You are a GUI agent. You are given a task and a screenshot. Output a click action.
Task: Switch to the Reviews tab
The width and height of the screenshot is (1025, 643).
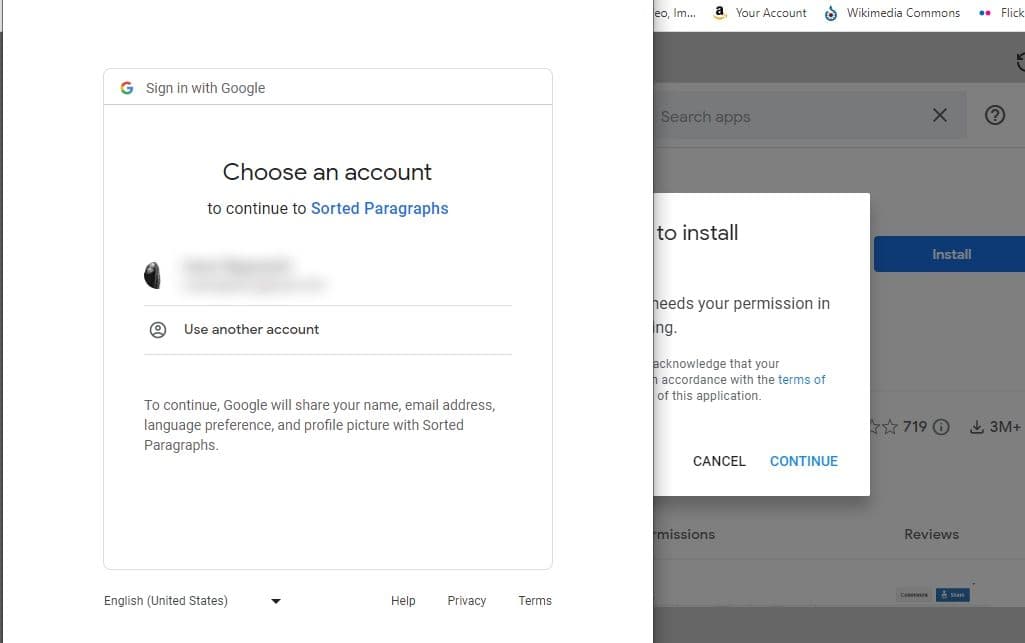[x=931, y=534]
